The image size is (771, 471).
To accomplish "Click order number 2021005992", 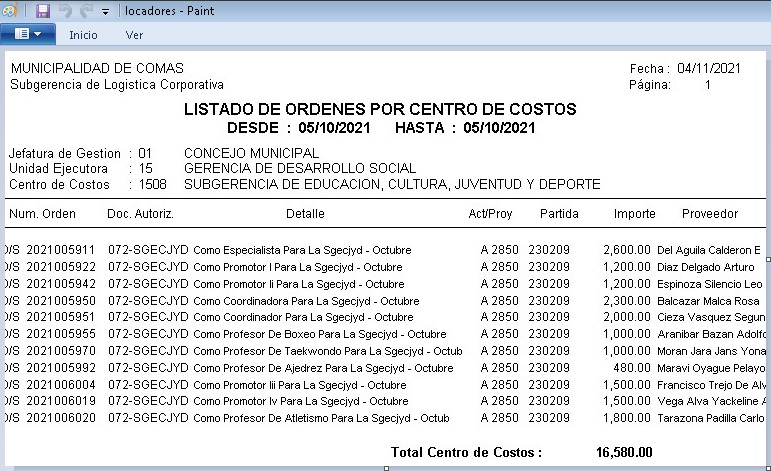I will pos(60,368).
